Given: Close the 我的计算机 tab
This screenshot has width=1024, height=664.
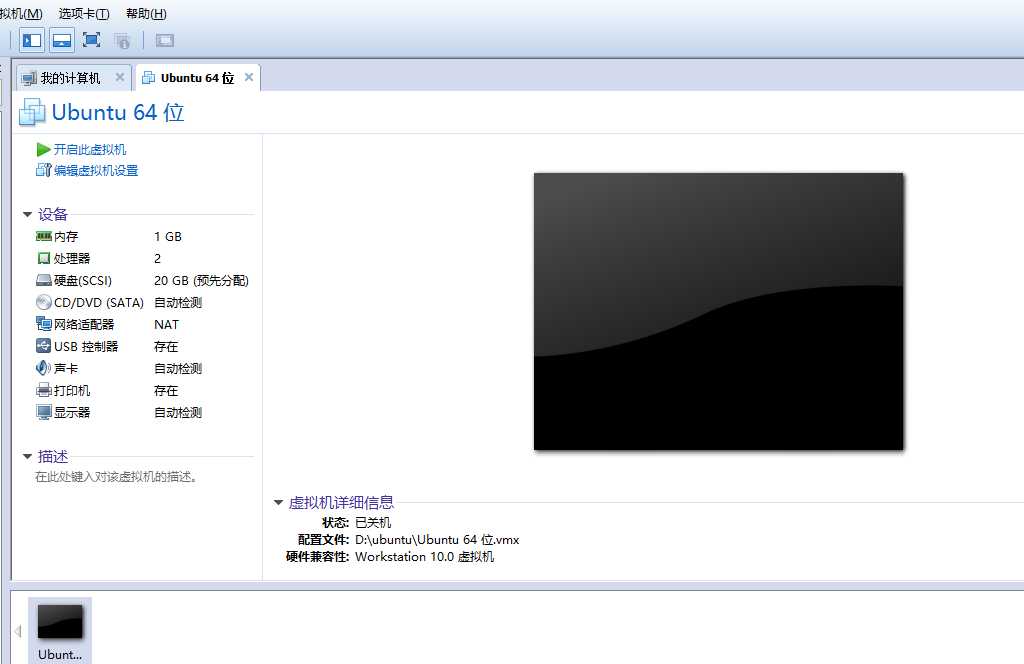Looking at the screenshot, I should (x=120, y=77).
